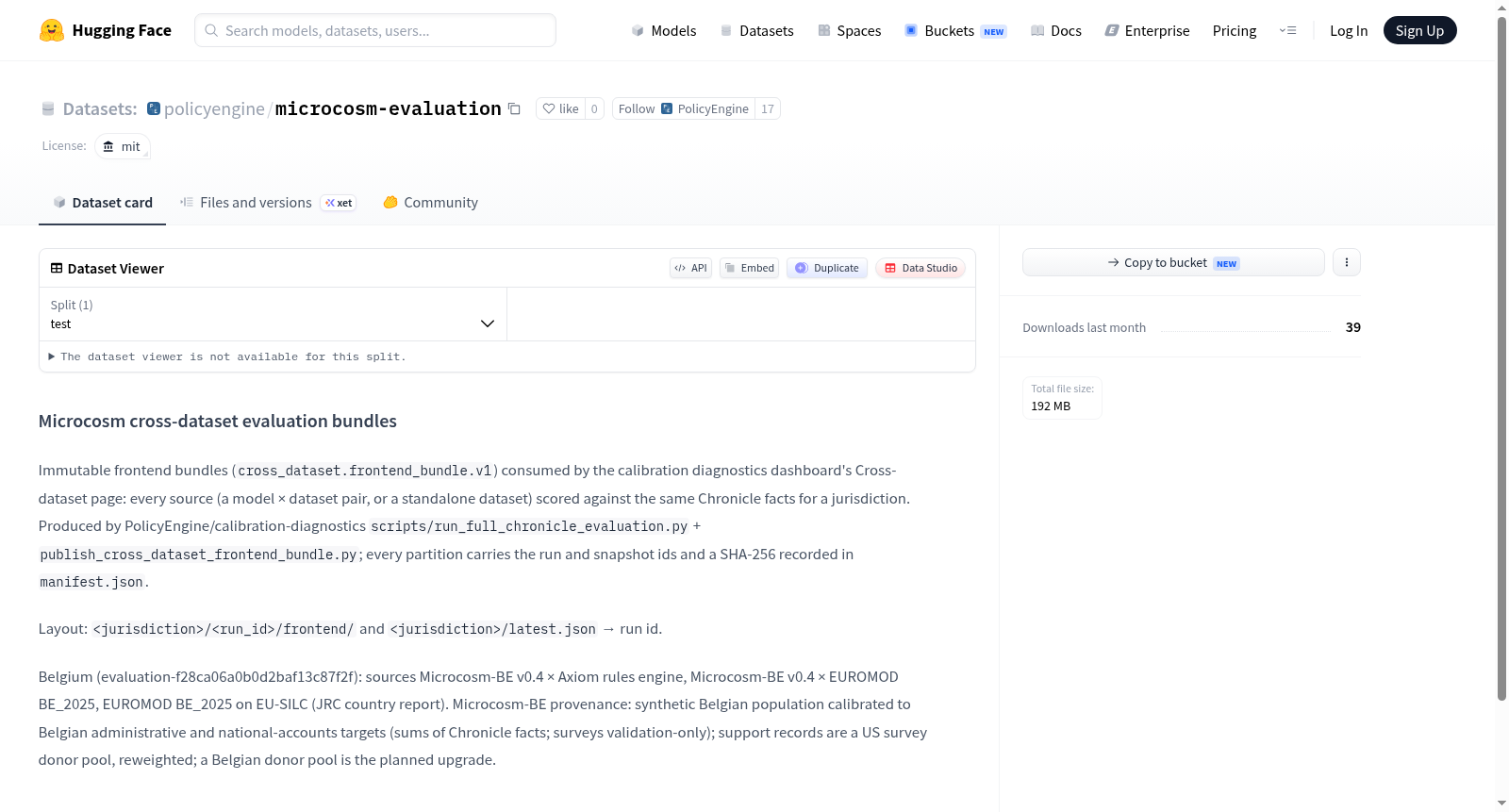This screenshot has height=812, width=1509.
Task: Switch to the Files and versions tab
Action: [x=268, y=203]
